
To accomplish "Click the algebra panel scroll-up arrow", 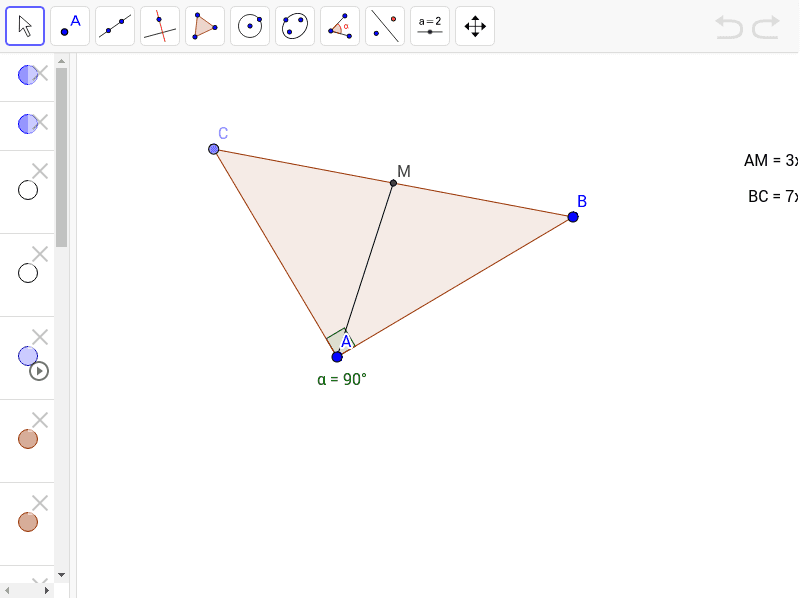I will (x=61, y=61).
